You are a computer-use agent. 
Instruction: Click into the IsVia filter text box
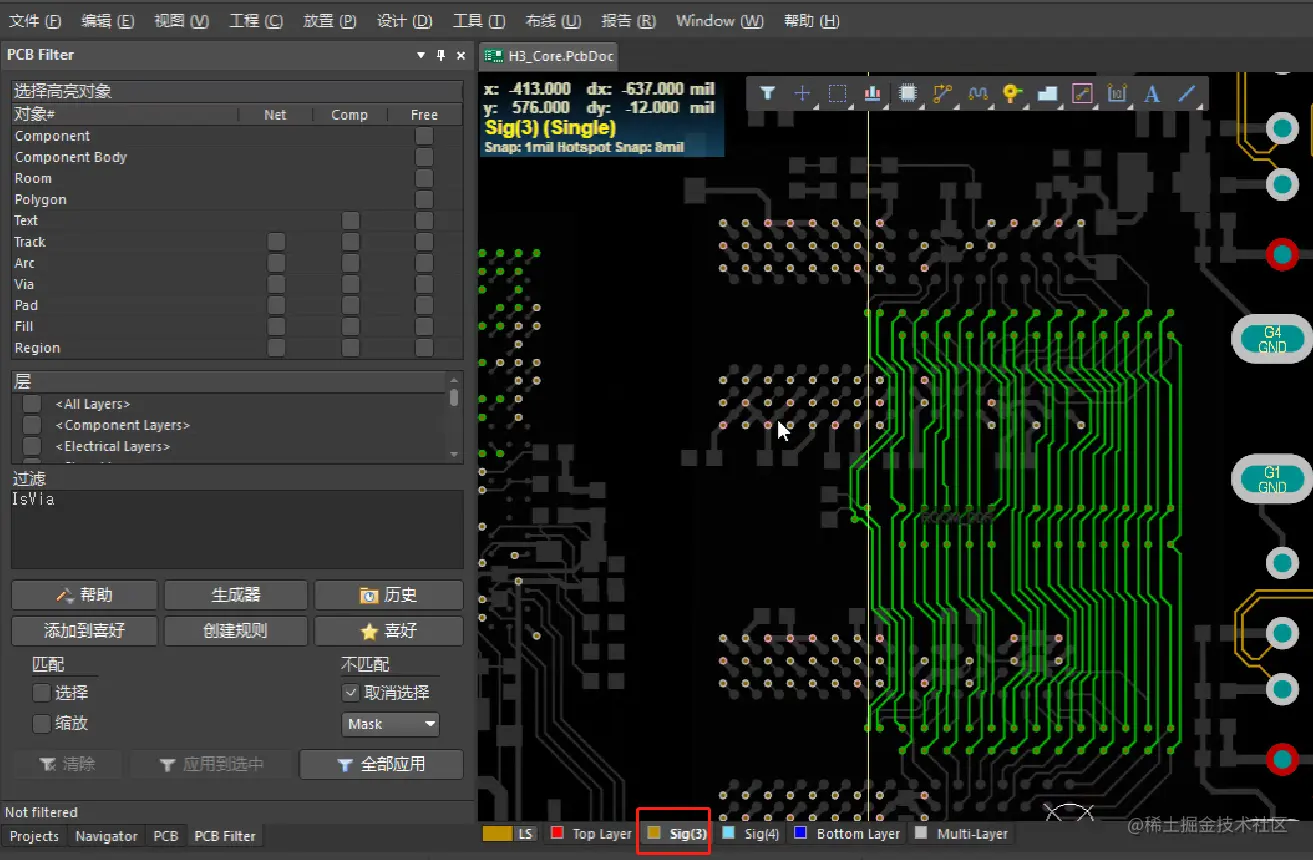[237, 528]
